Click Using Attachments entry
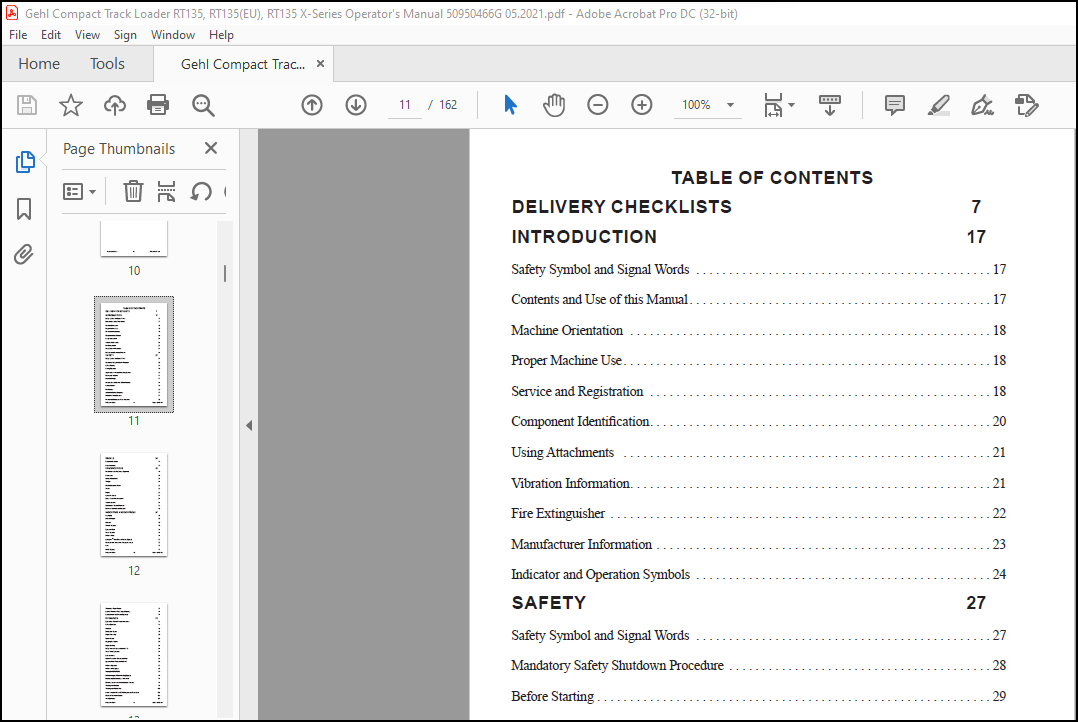Screen dimensions: 1078x722 (758, 452)
